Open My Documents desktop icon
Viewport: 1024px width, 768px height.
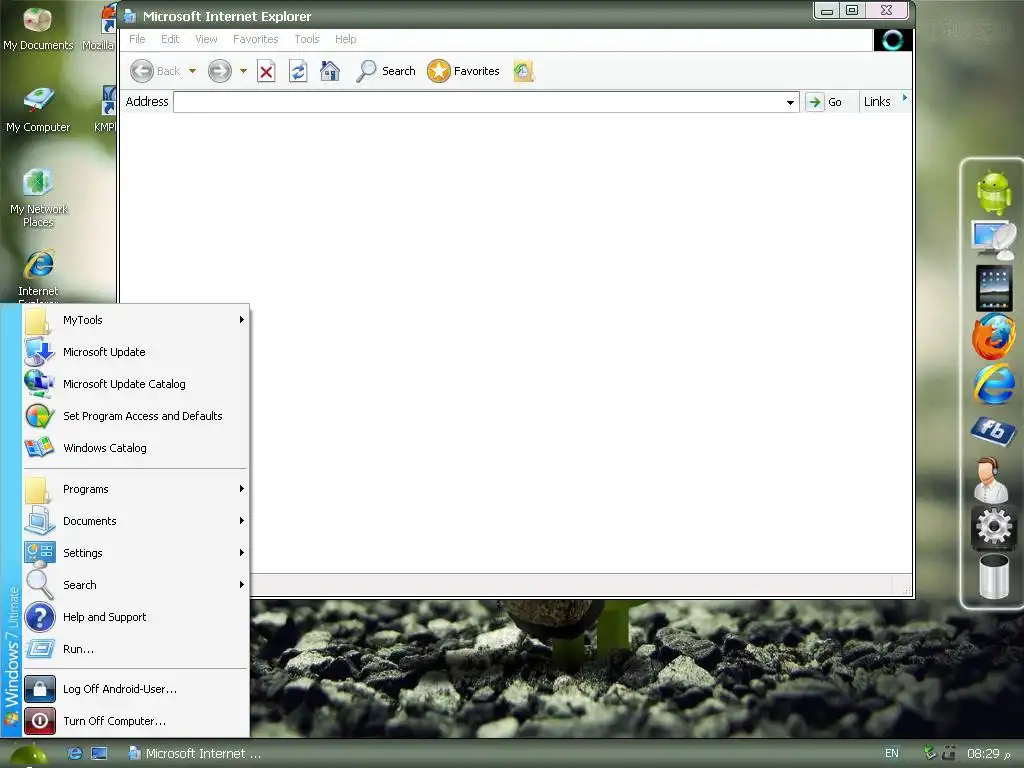click(37, 29)
